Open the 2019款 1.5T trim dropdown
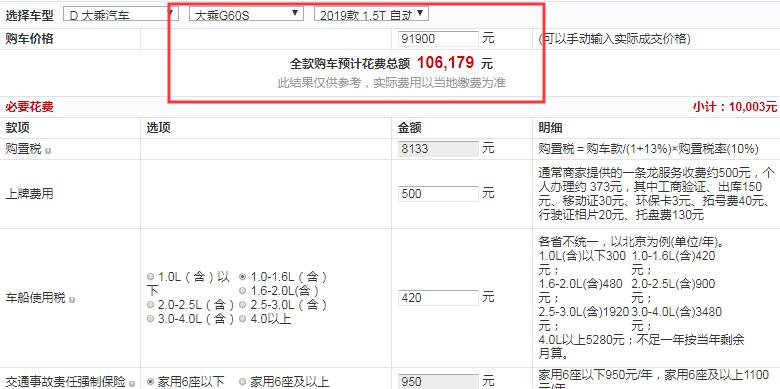Image resolution: width=780 pixels, height=389 pixels. coord(371,14)
